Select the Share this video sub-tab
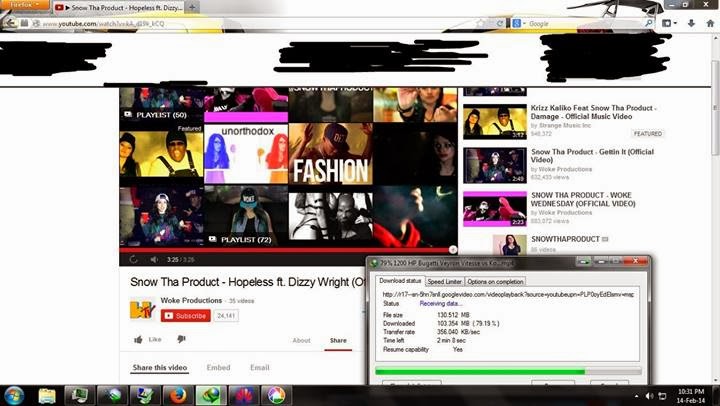720x406 pixels. pyautogui.click(x=160, y=367)
